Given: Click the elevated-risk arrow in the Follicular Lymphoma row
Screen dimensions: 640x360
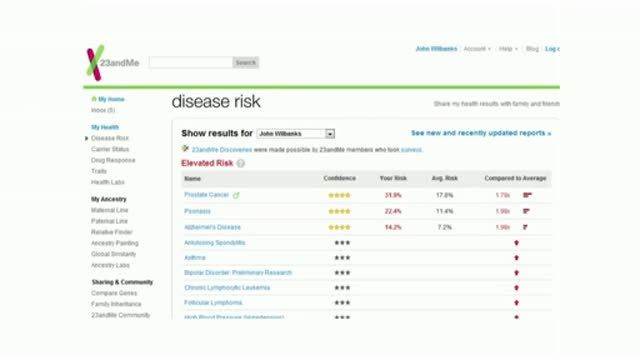Looking at the screenshot, I should [516, 303].
